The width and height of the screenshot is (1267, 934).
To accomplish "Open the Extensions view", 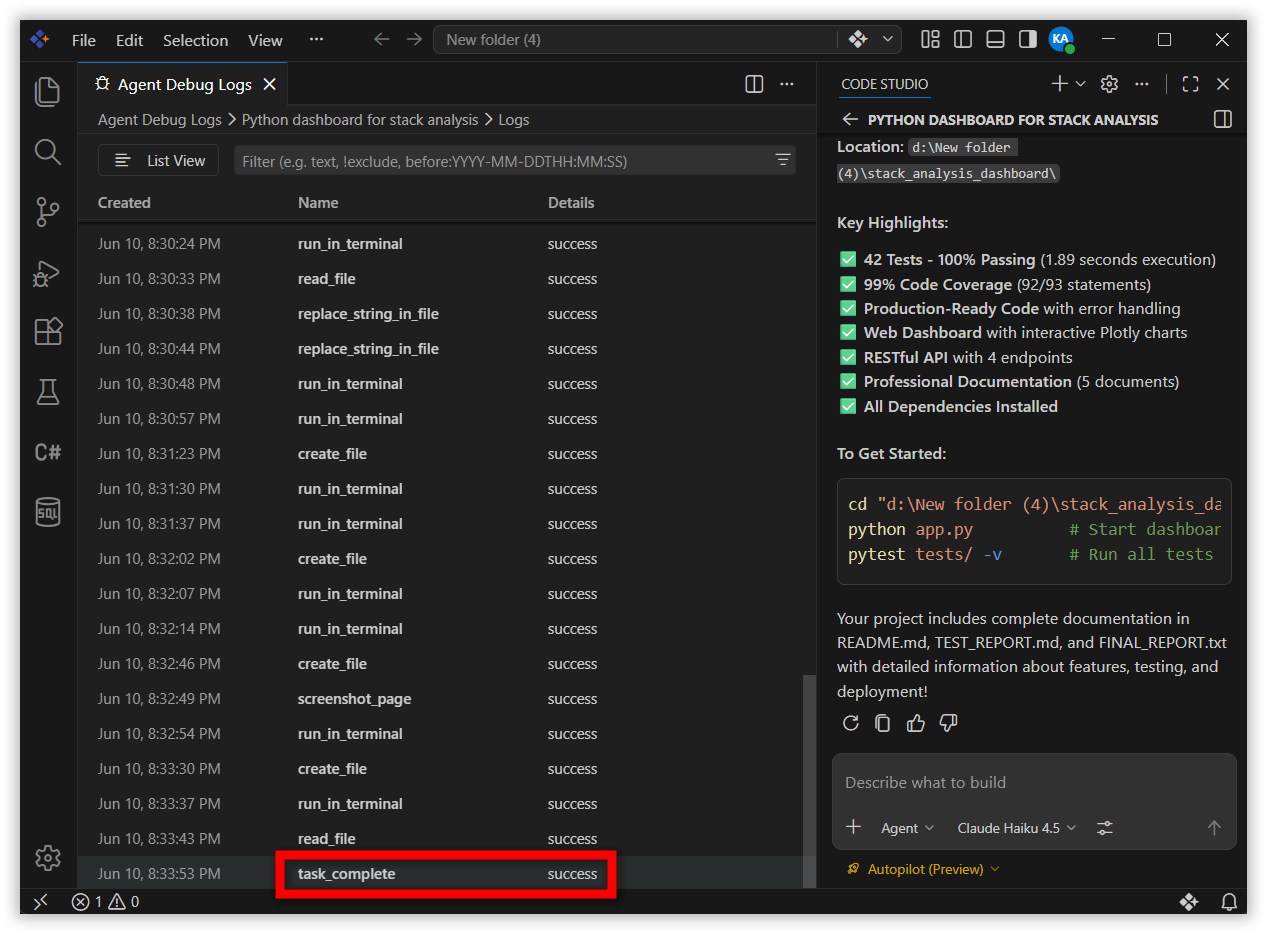I will click(48, 332).
